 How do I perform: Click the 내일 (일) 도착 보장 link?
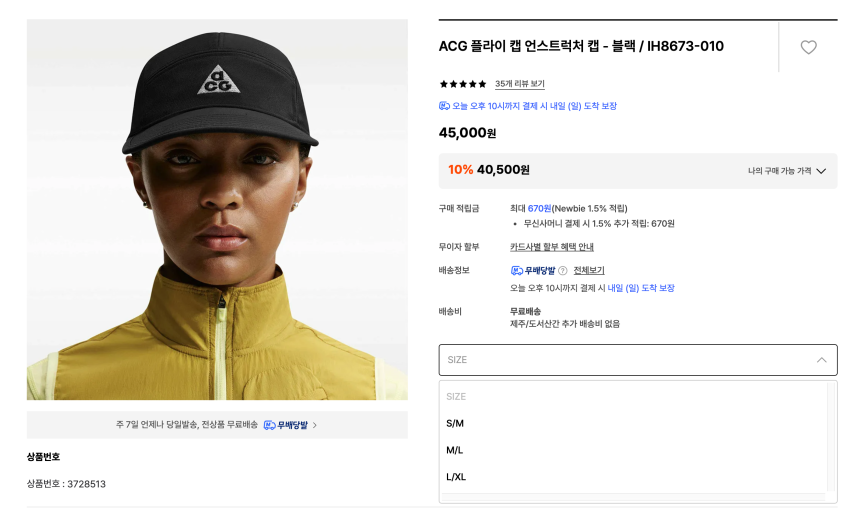tap(641, 288)
